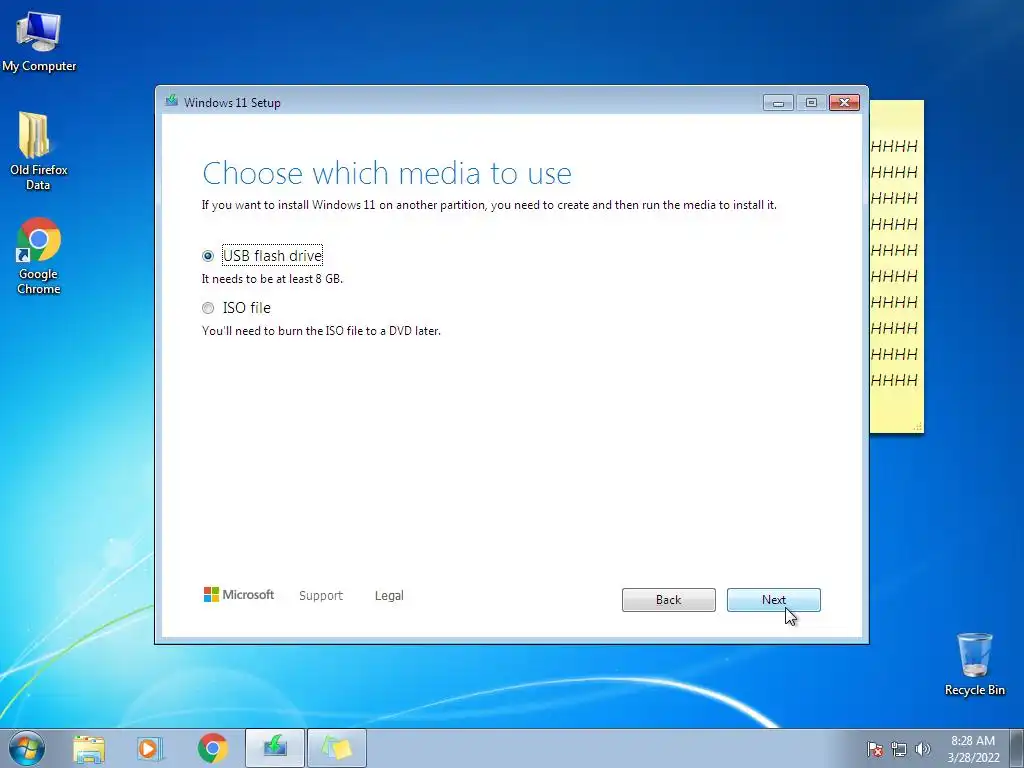Click the Next button
The height and width of the screenshot is (768, 1024).
(x=773, y=600)
